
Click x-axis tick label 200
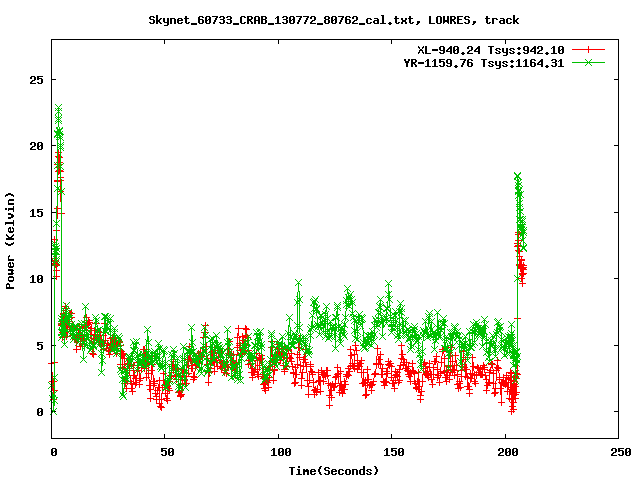507,452
